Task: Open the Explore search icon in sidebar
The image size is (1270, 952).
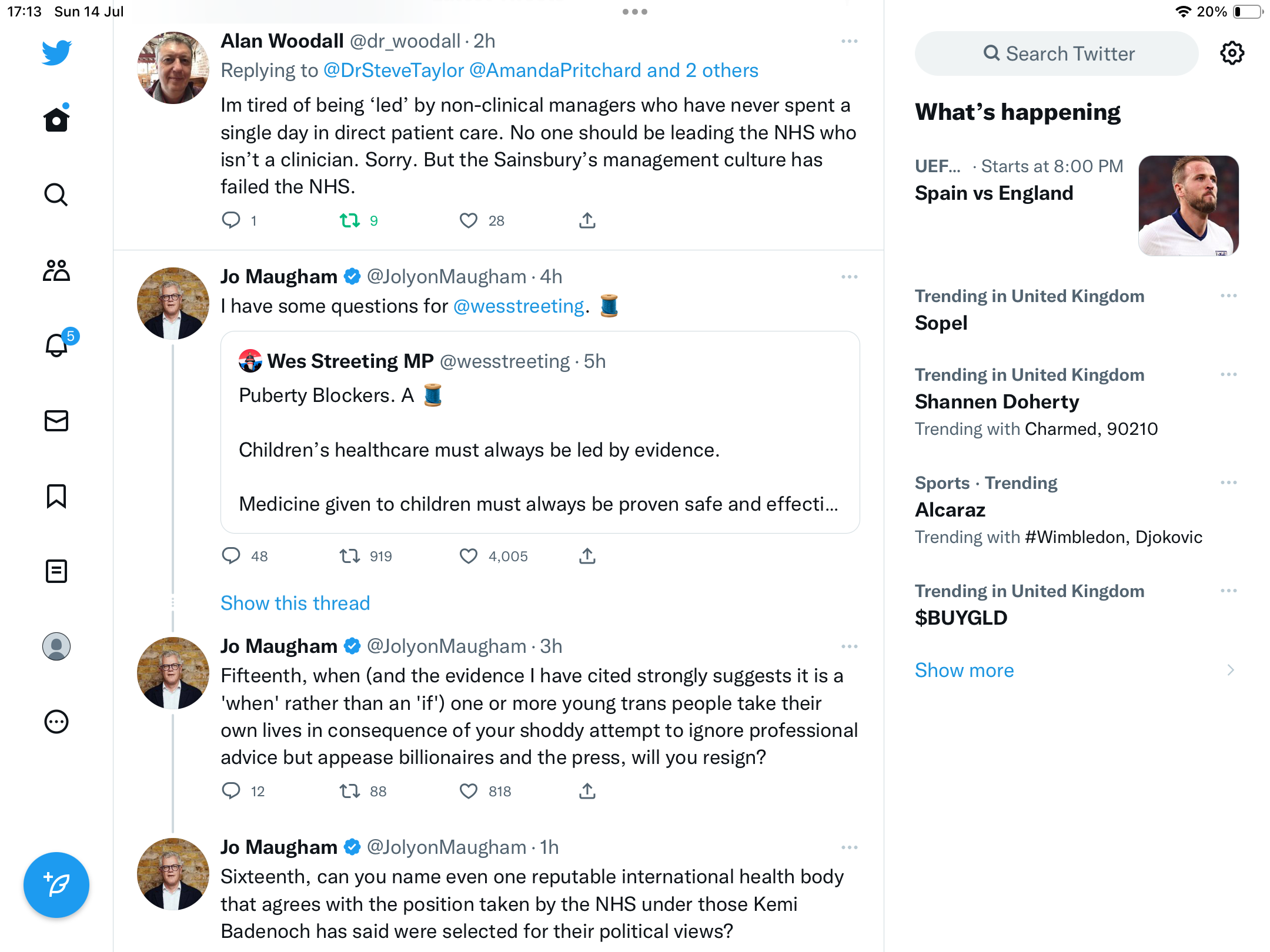Action: tap(56, 195)
